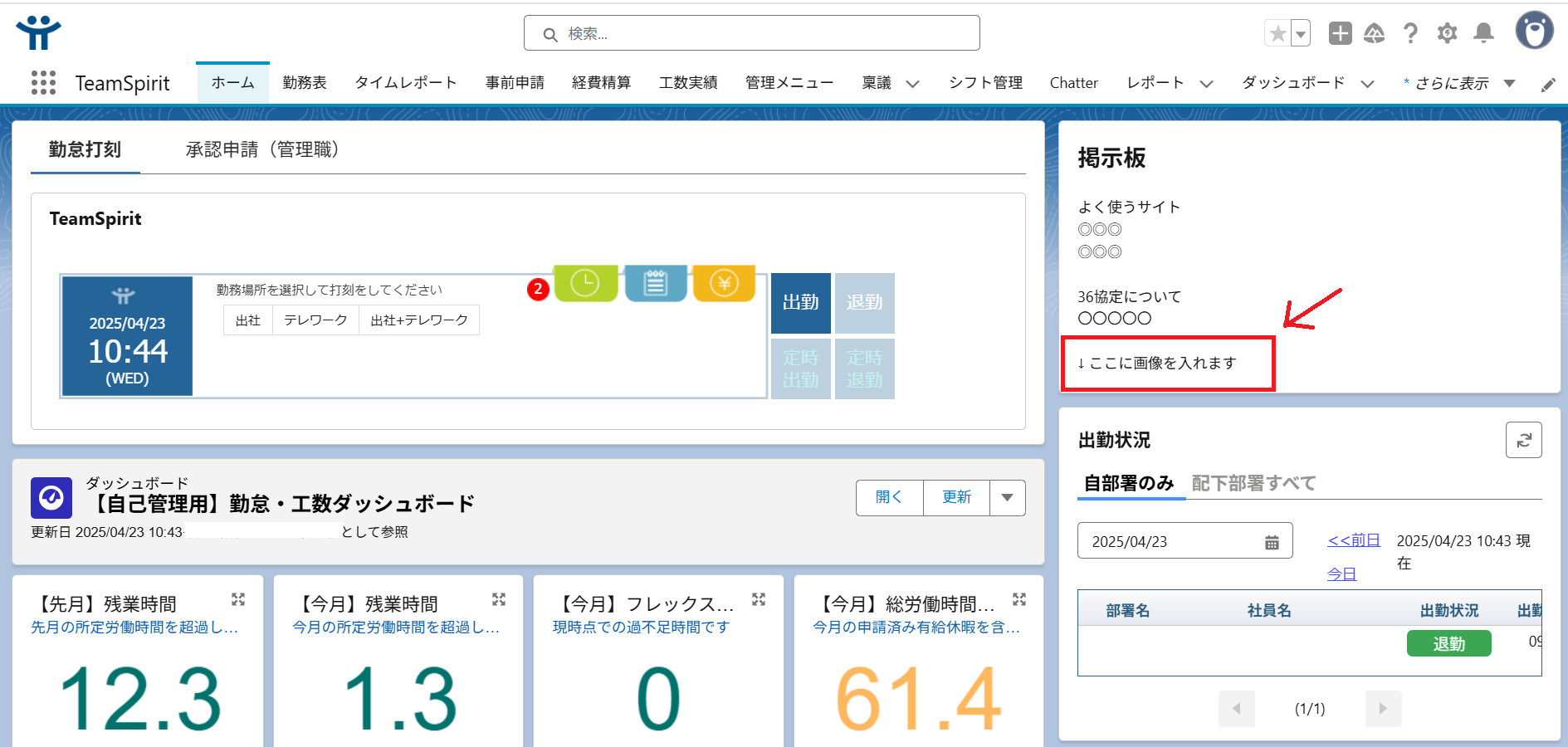Go to next page of 出勤状況

tap(1383, 709)
